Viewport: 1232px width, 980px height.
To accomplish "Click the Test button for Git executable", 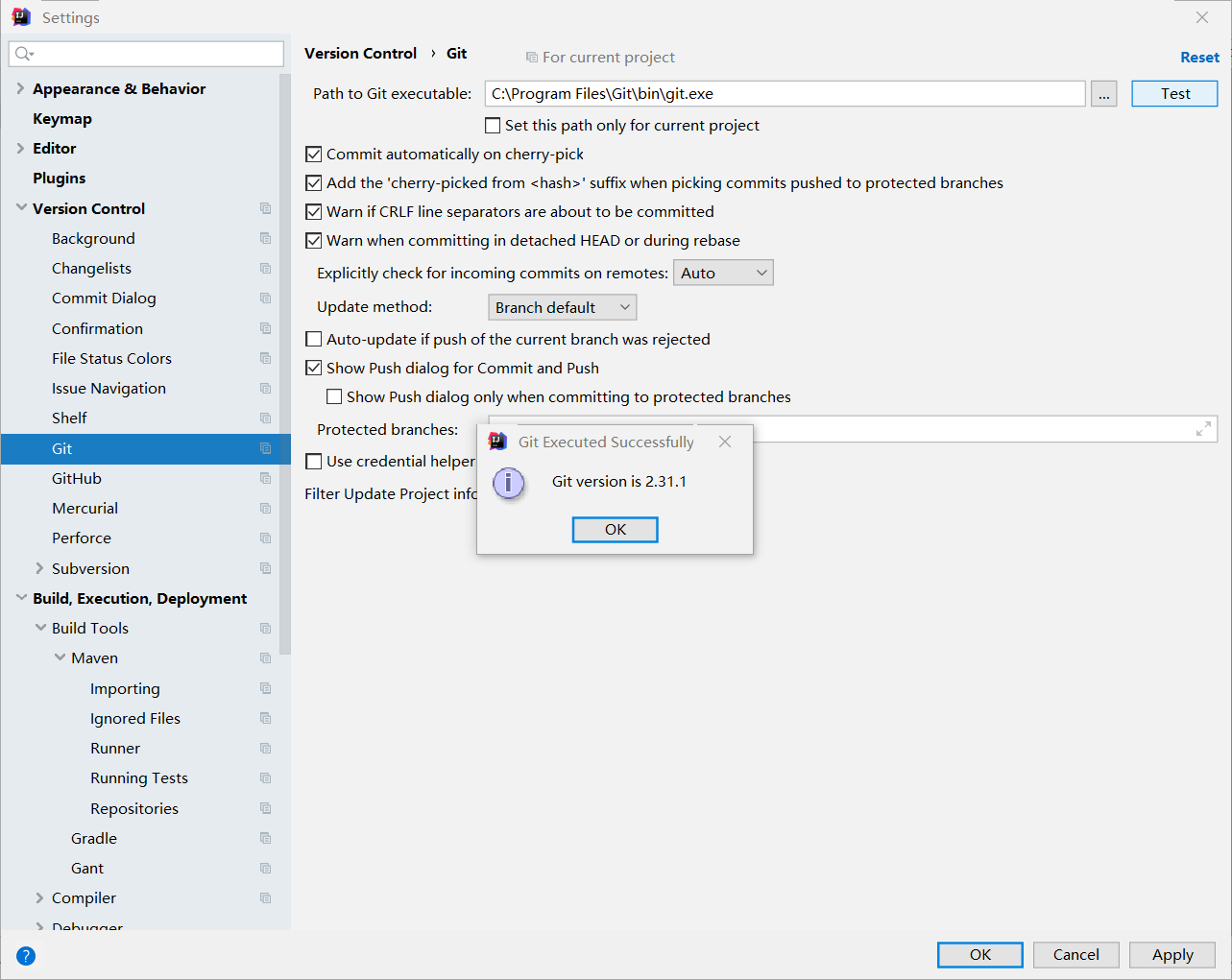I will pos(1174,93).
